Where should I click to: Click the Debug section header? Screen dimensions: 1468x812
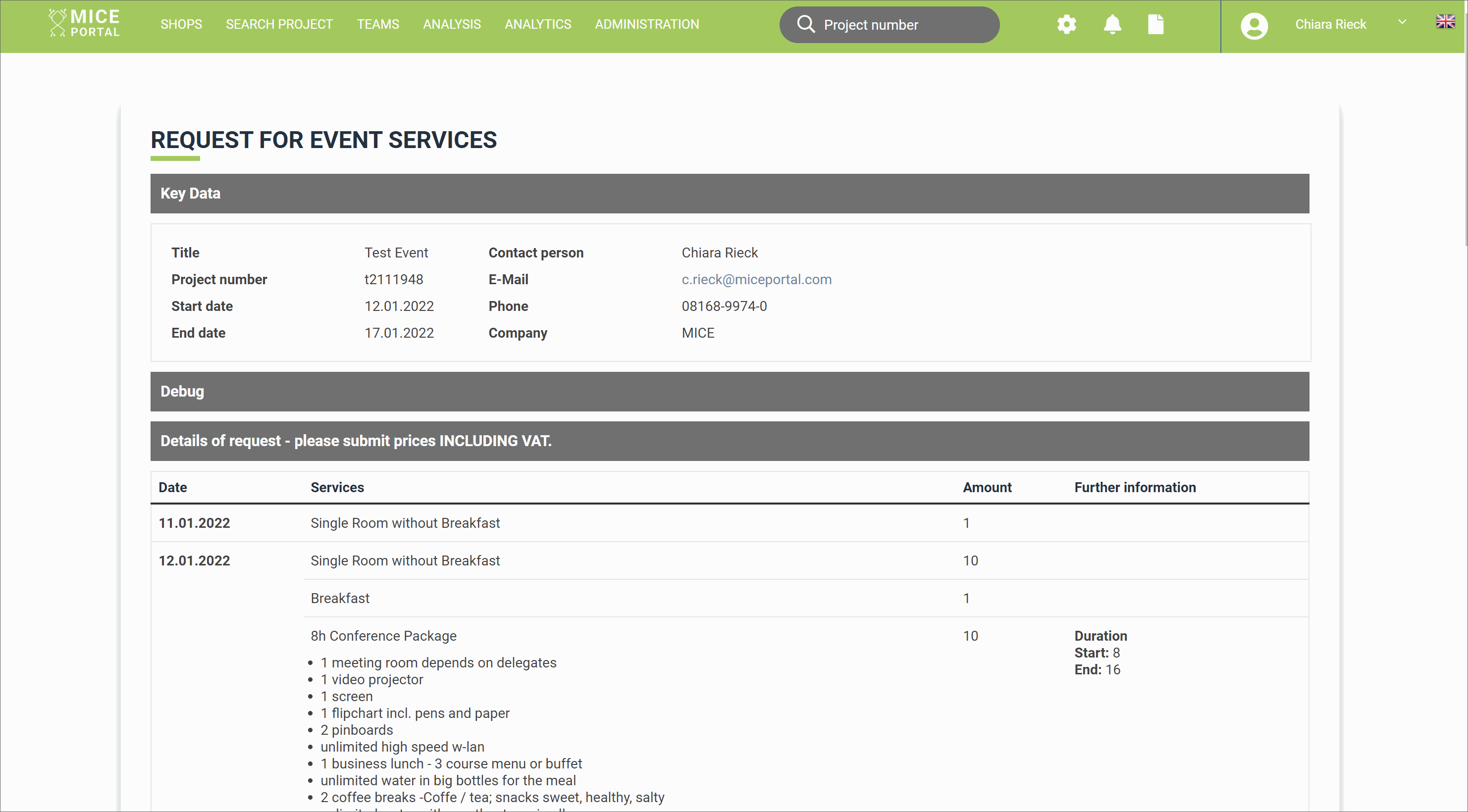click(x=730, y=392)
